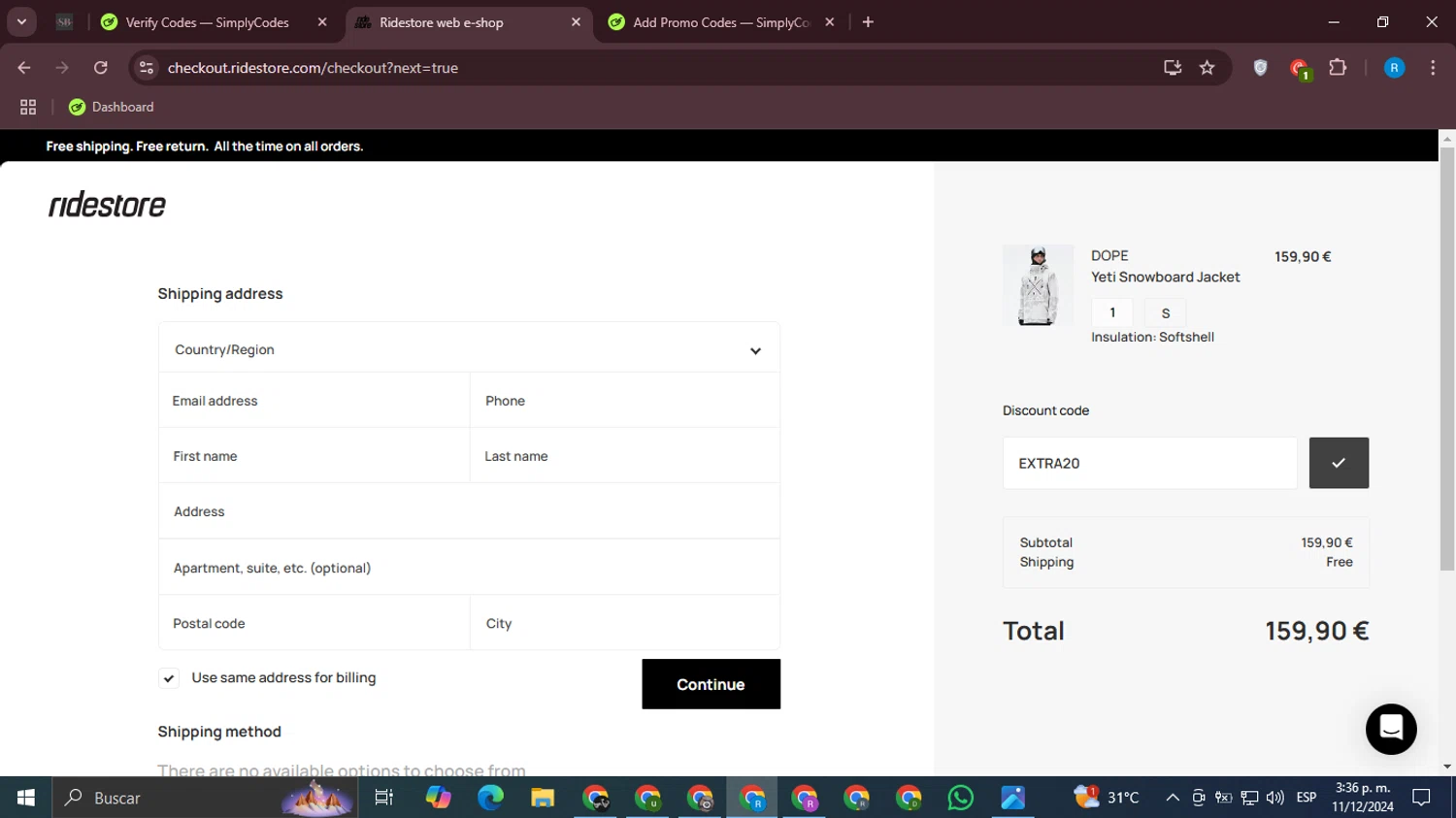Screen dimensions: 1456x818
Task: Go forward in browser history
Action: [x=62, y=68]
